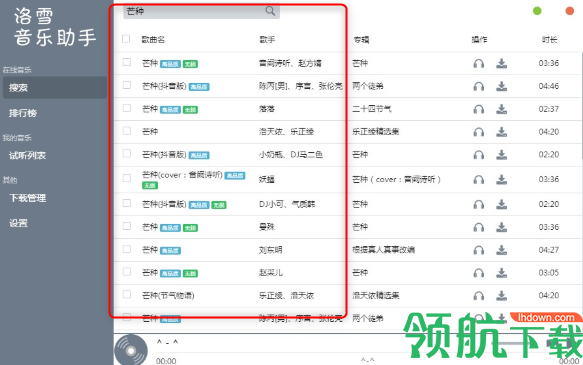Check the box for DJ小可、气质韩 track
Screen dimensions: 583x365
(x=127, y=203)
